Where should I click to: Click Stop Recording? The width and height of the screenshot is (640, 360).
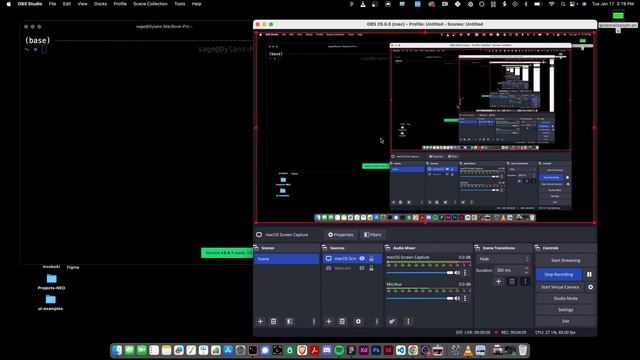[558, 274]
